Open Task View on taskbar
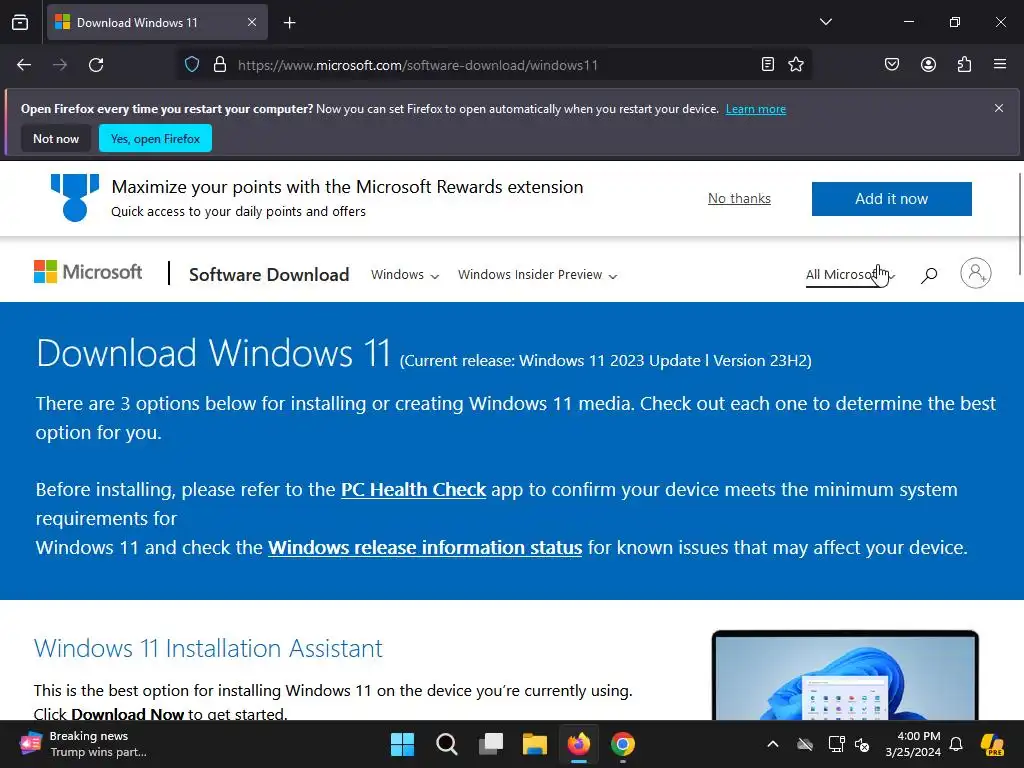This screenshot has width=1024, height=768. pyautogui.click(x=490, y=744)
